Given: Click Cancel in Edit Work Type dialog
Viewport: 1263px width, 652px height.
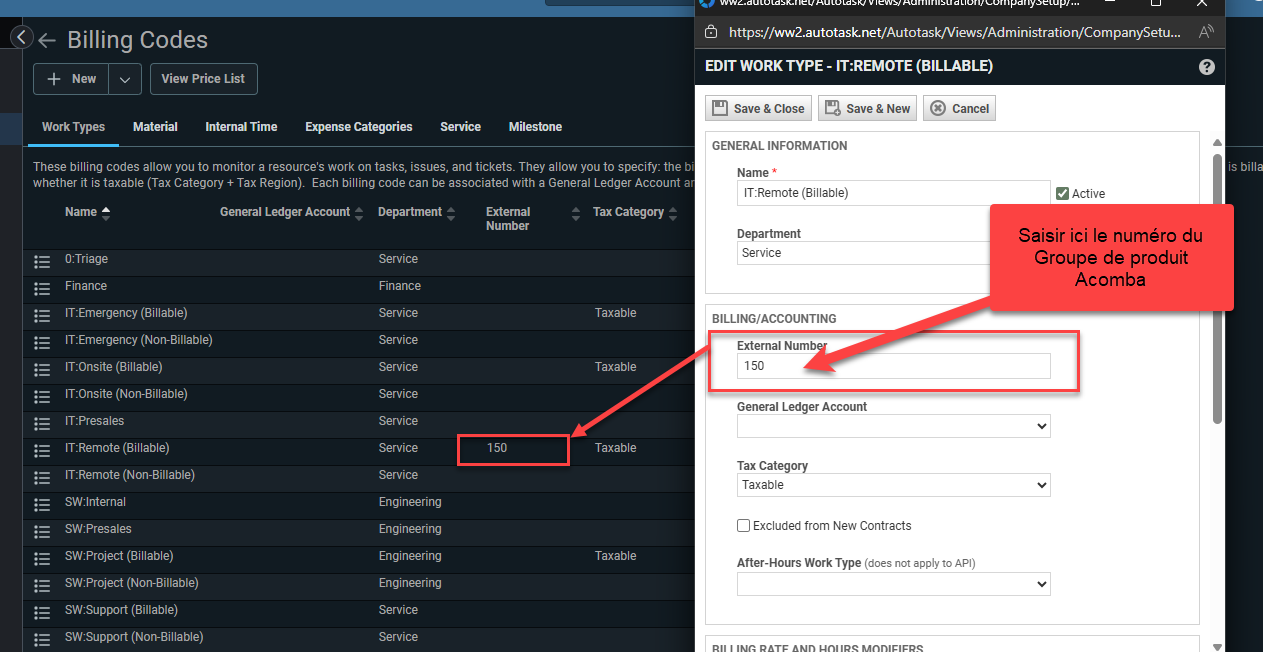Looking at the screenshot, I should pyautogui.click(x=959, y=108).
